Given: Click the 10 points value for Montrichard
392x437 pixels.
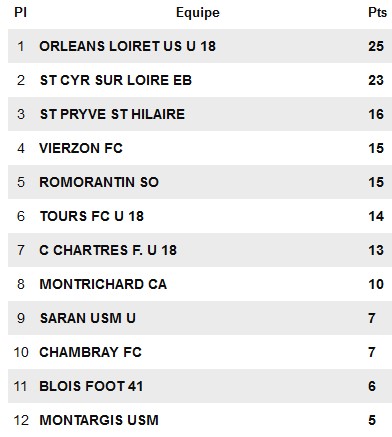Looking at the screenshot, I should [x=376, y=284].
